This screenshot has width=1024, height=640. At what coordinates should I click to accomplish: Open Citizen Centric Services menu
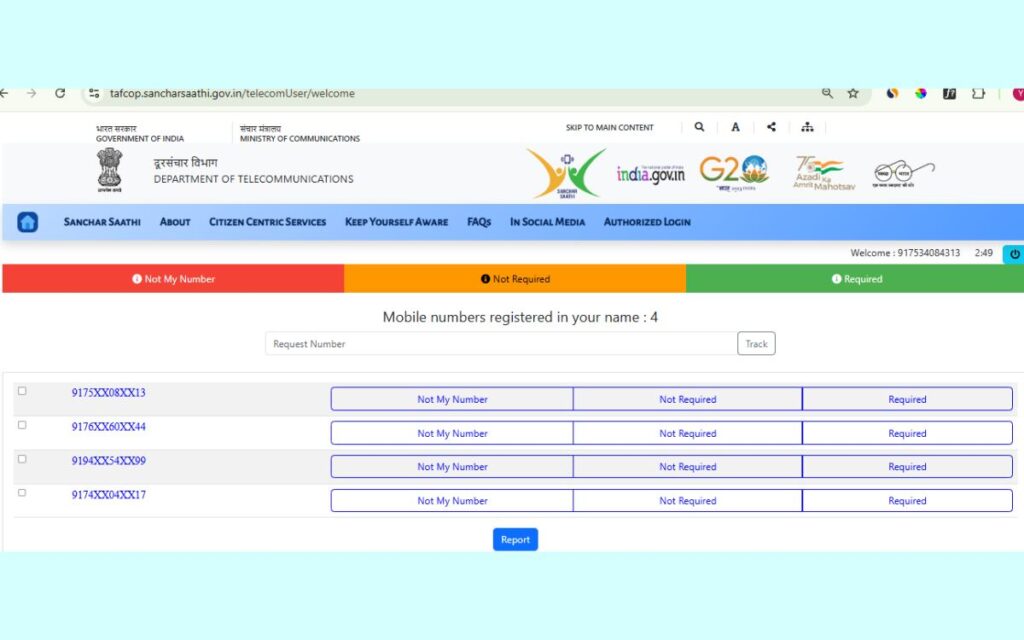(x=267, y=222)
